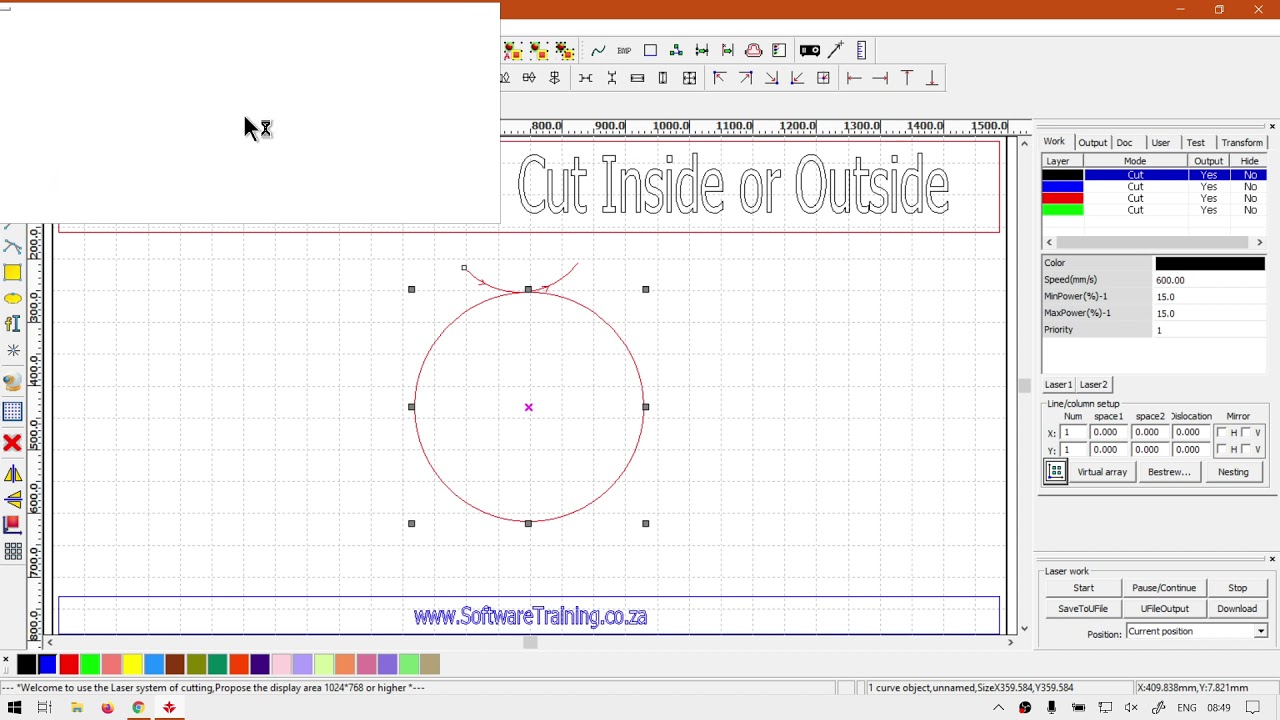Align objects to the bottom edge

[932, 78]
